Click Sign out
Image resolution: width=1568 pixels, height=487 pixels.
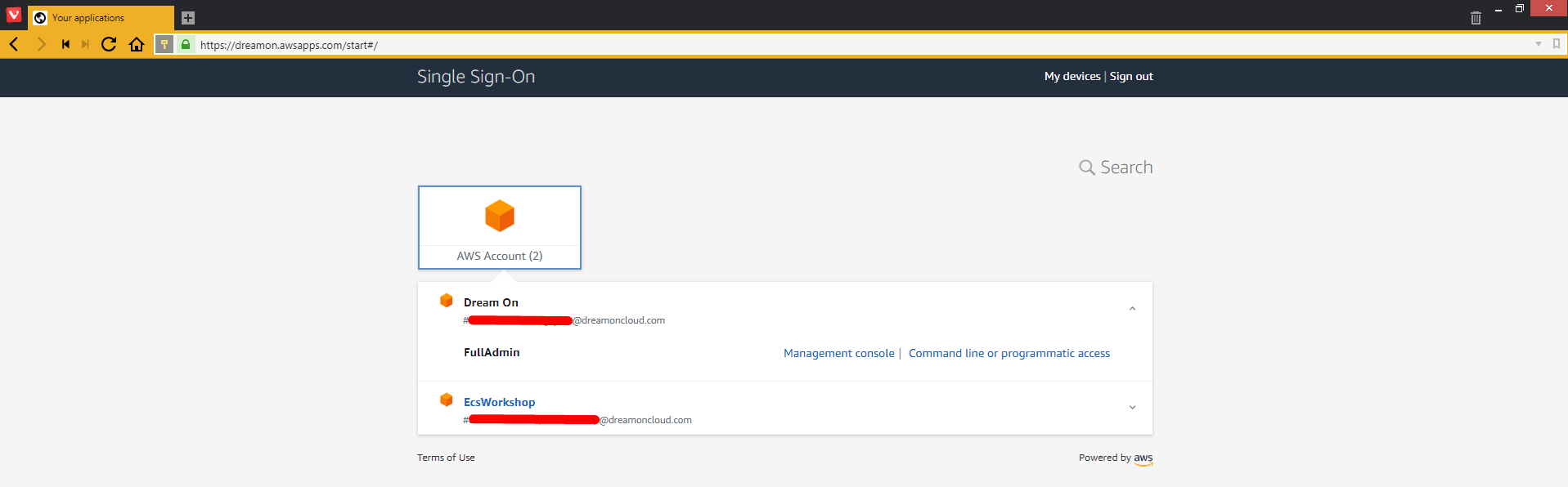[1131, 76]
